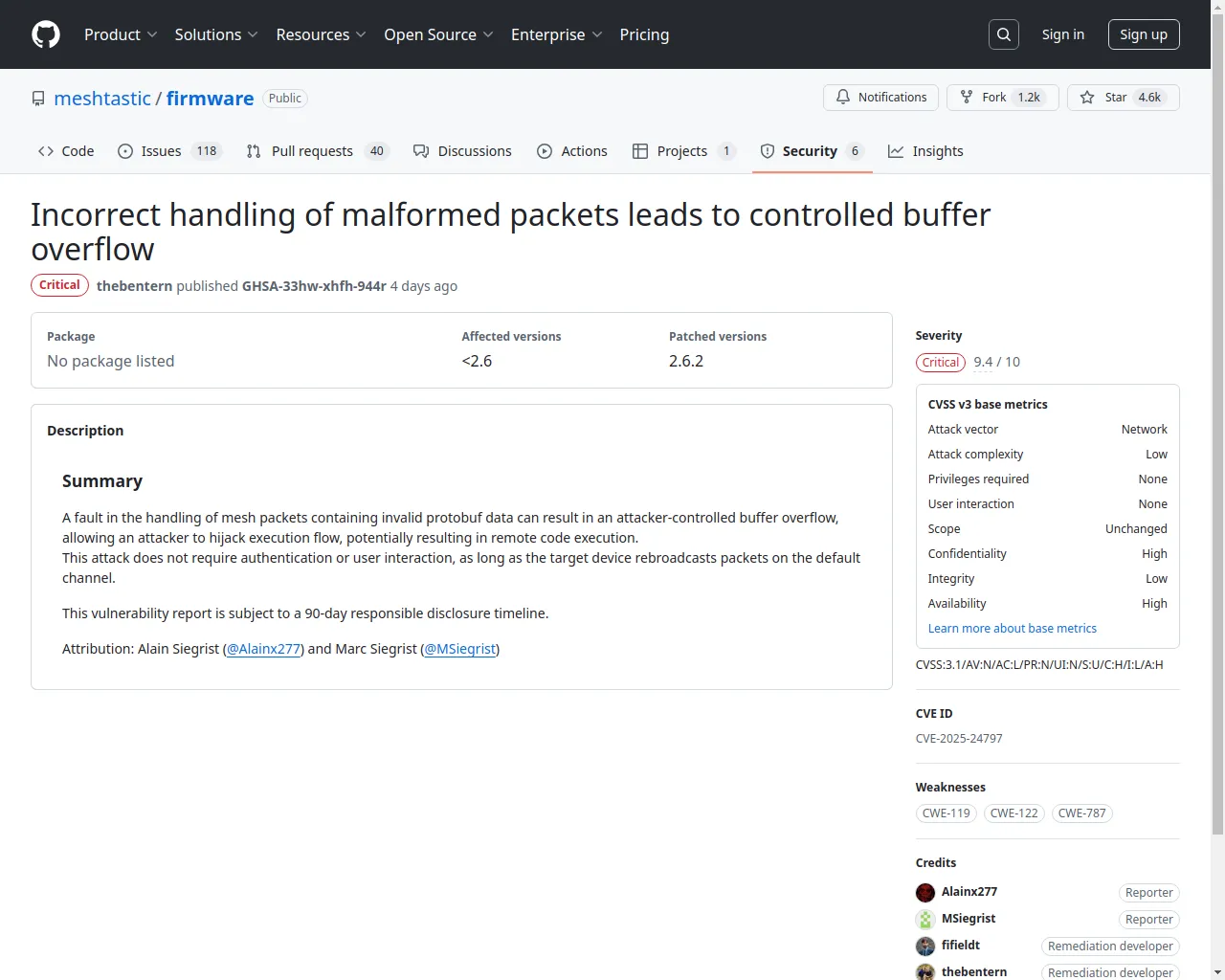The image size is (1225, 980).
Task: Click the repository icon beside meshtastic
Action: (x=38, y=99)
